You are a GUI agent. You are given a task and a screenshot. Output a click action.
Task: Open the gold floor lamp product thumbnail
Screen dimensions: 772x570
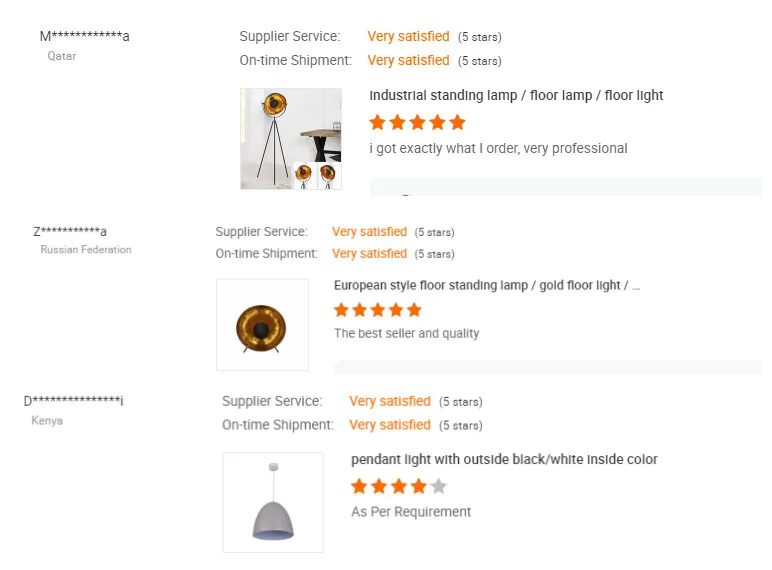click(262, 325)
